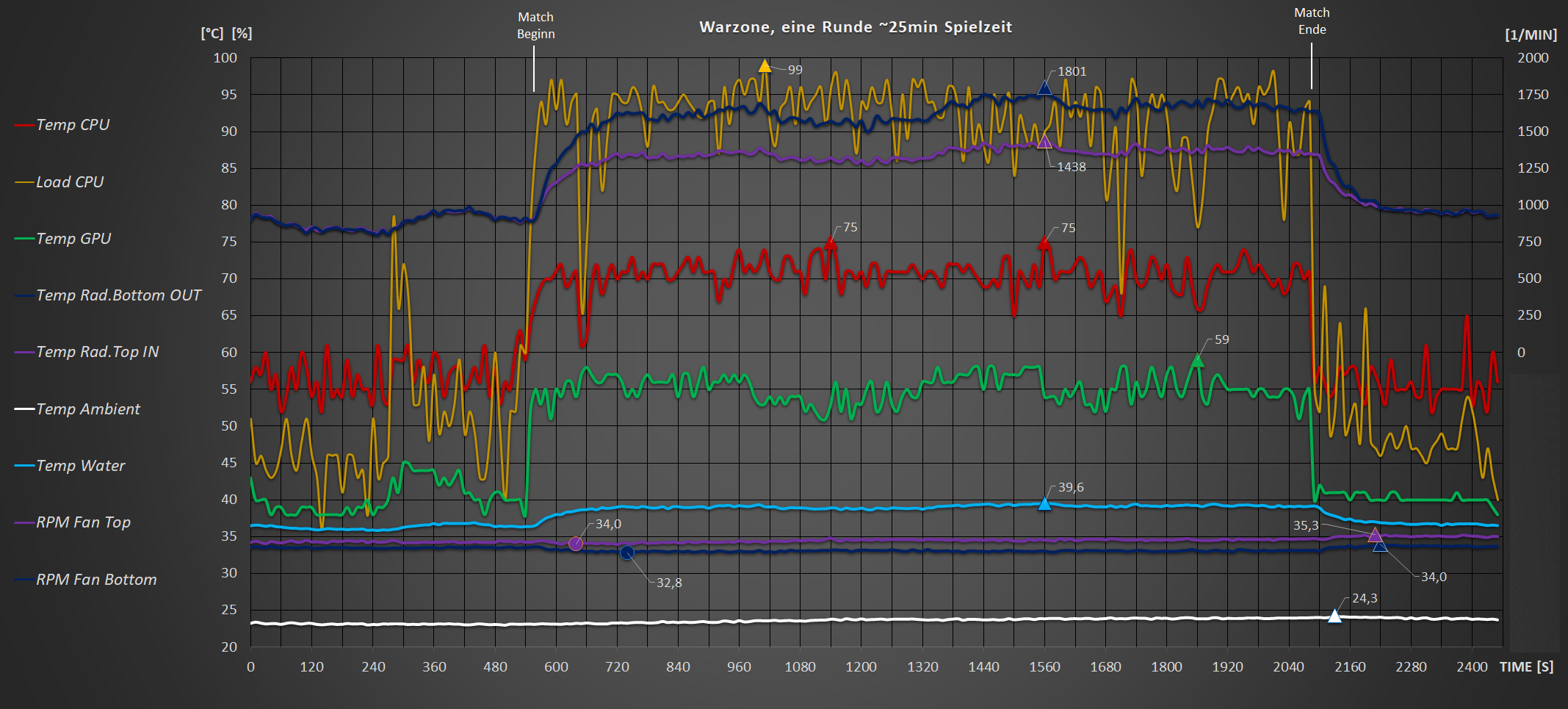Click the yellow triangle marker labeled 99
The height and width of the screenshot is (709, 1568).
(x=765, y=66)
